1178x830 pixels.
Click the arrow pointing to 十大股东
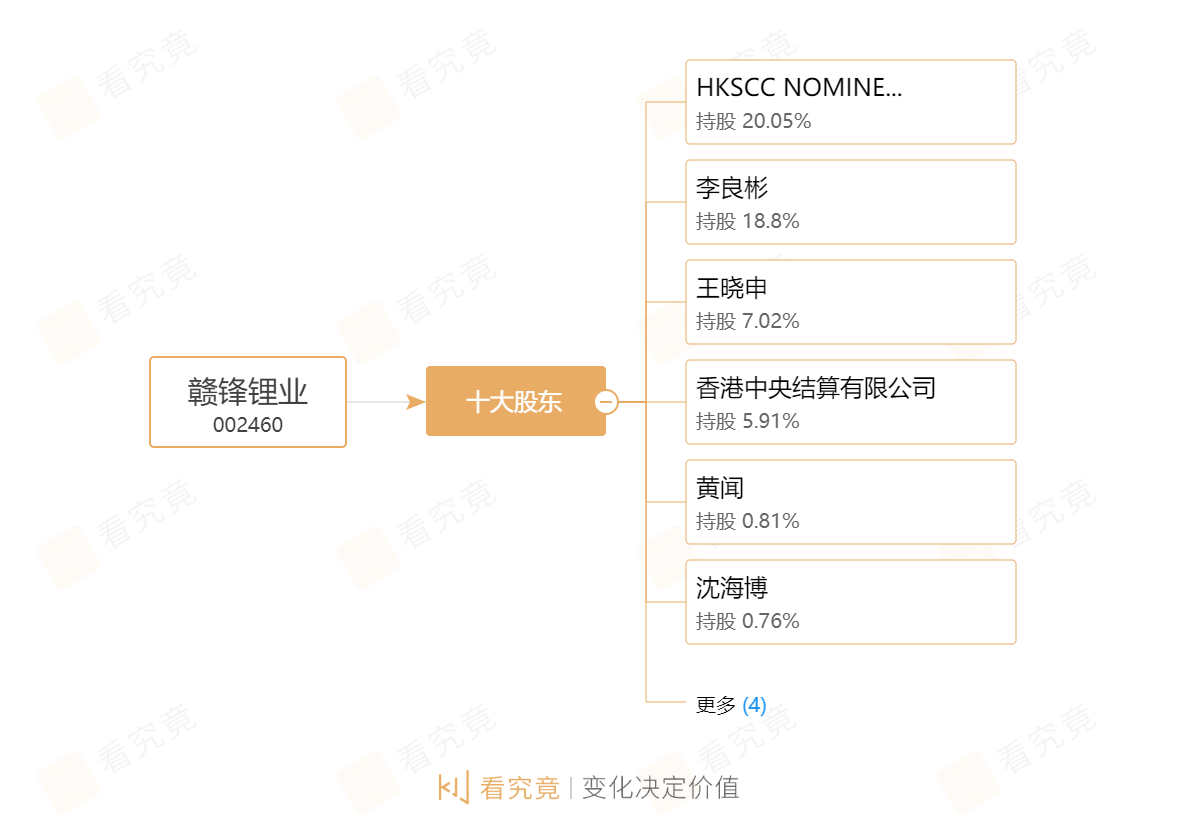coord(415,402)
